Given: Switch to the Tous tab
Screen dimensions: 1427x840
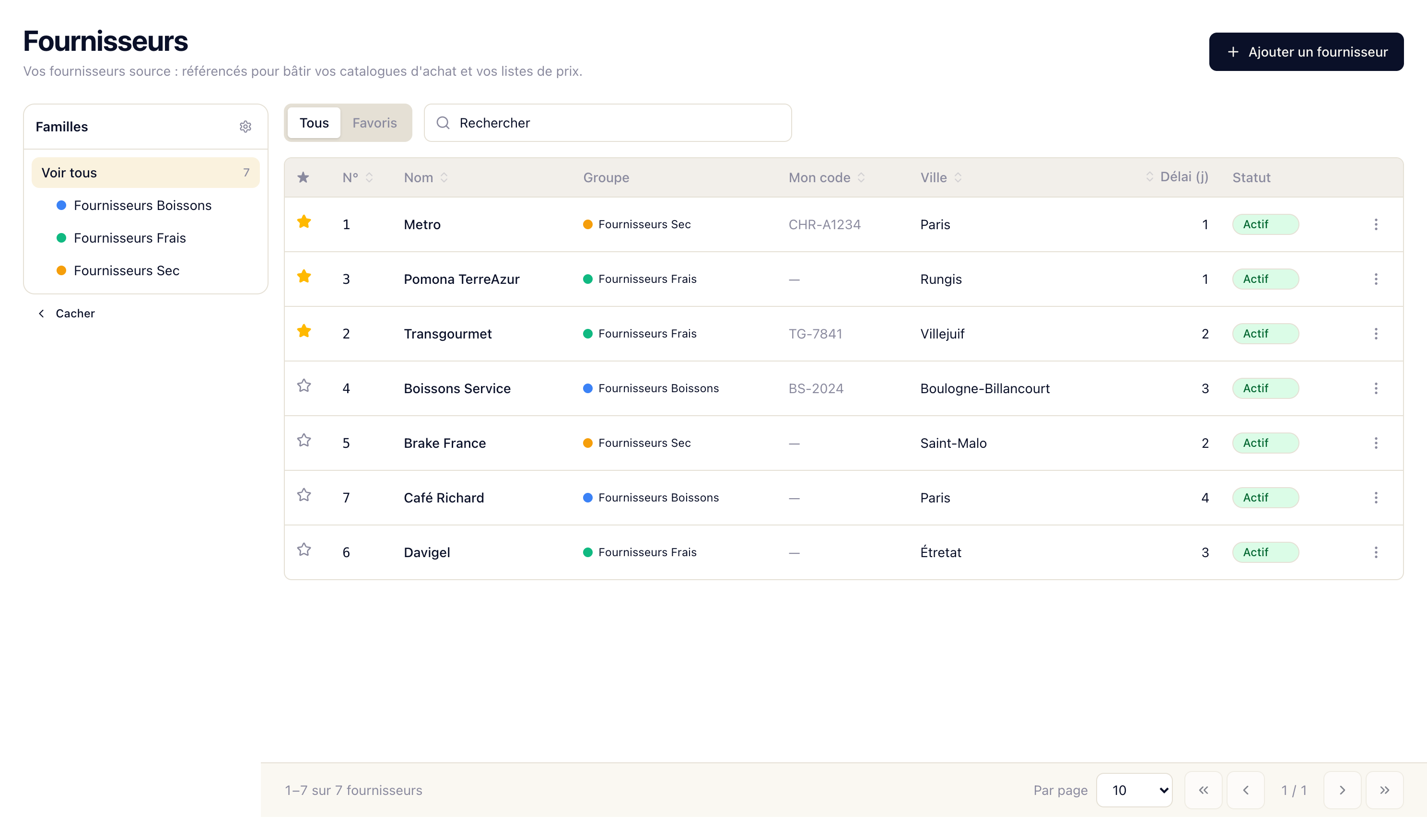Looking at the screenshot, I should 314,123.
